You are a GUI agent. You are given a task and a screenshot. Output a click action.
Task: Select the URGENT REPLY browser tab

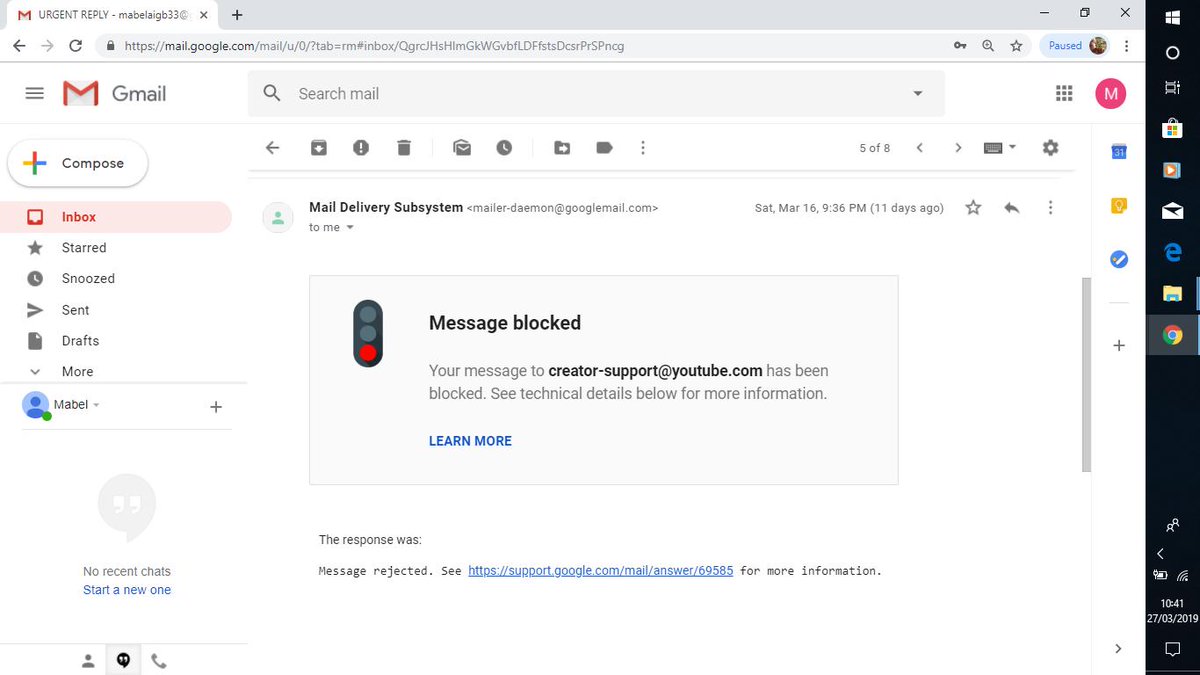[x=112, y=15]
